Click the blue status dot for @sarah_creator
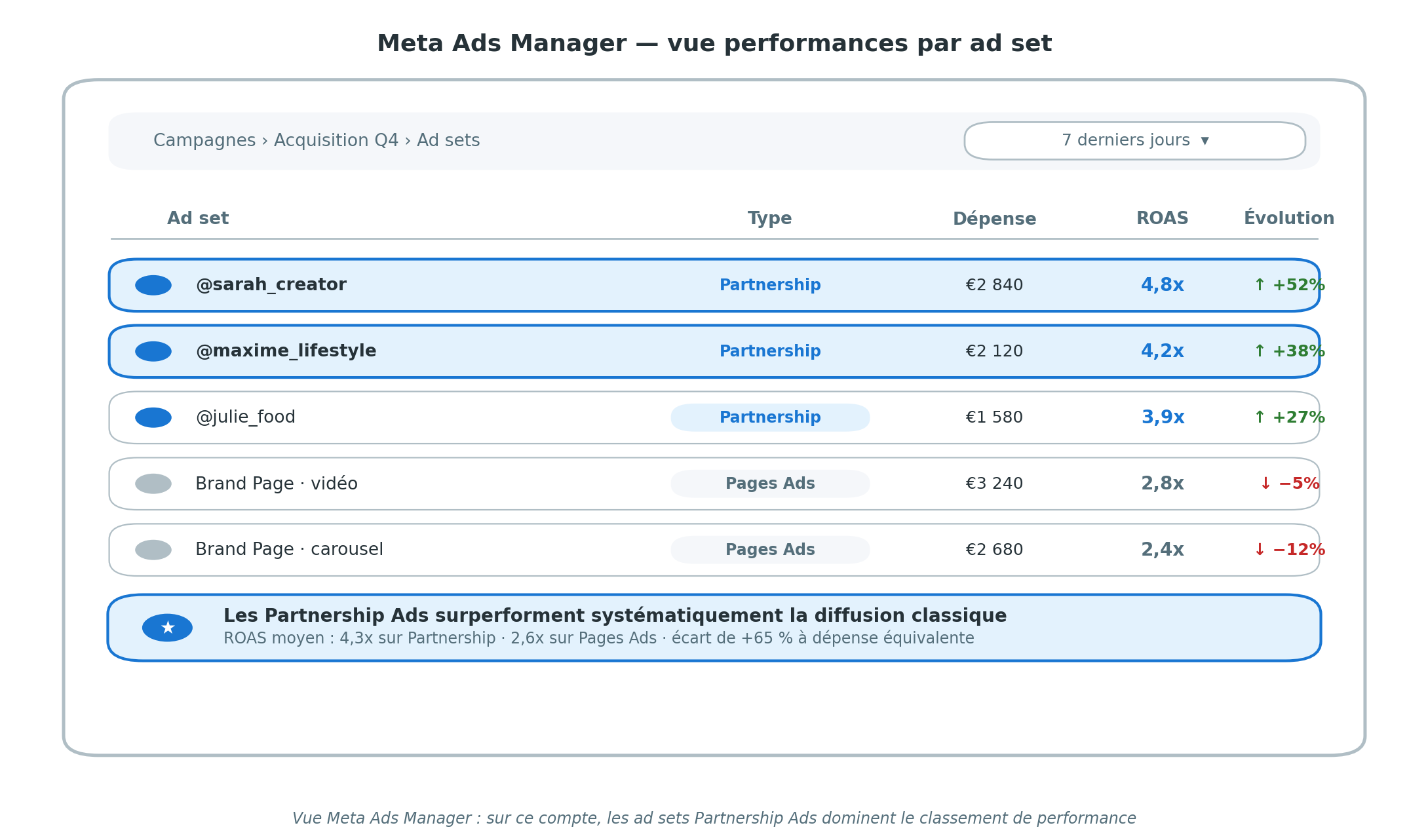This screenshot has height=840, width=1428. tap(153, 285)
